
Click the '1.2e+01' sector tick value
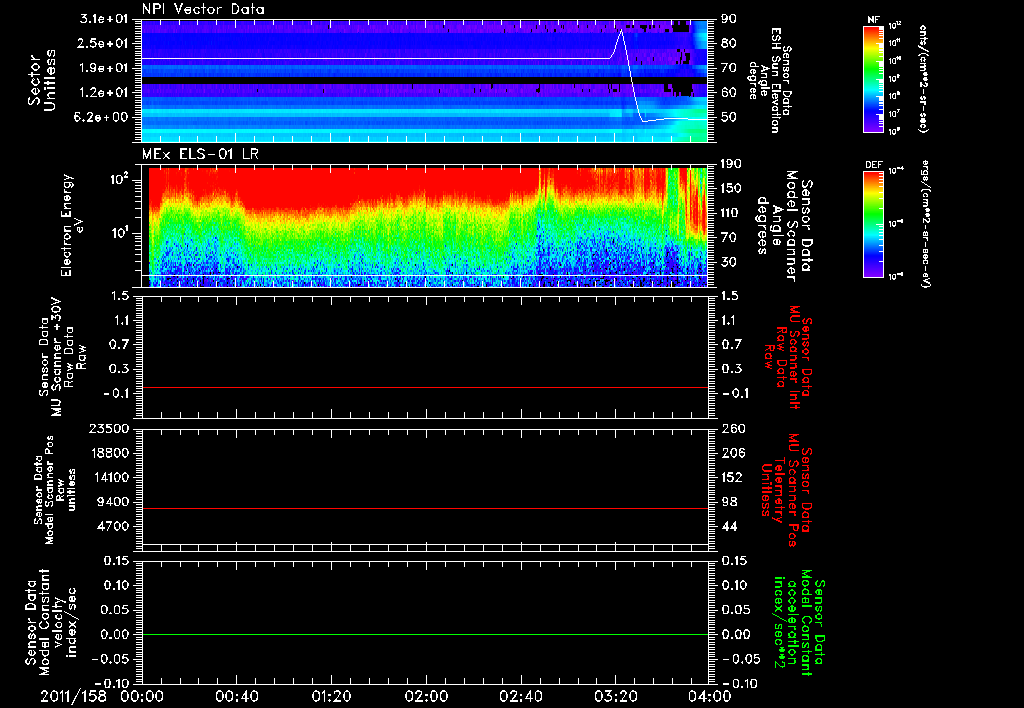click(x=104, y=92)
